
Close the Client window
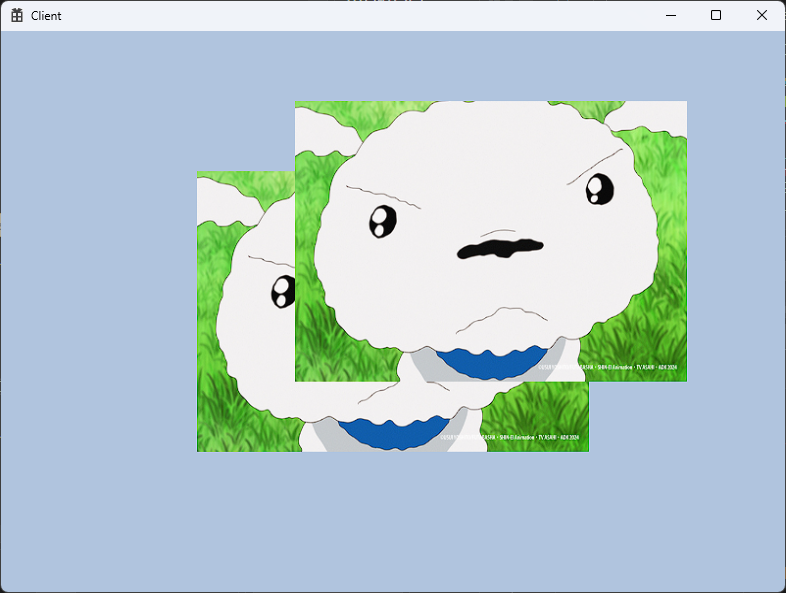[761, 16]
